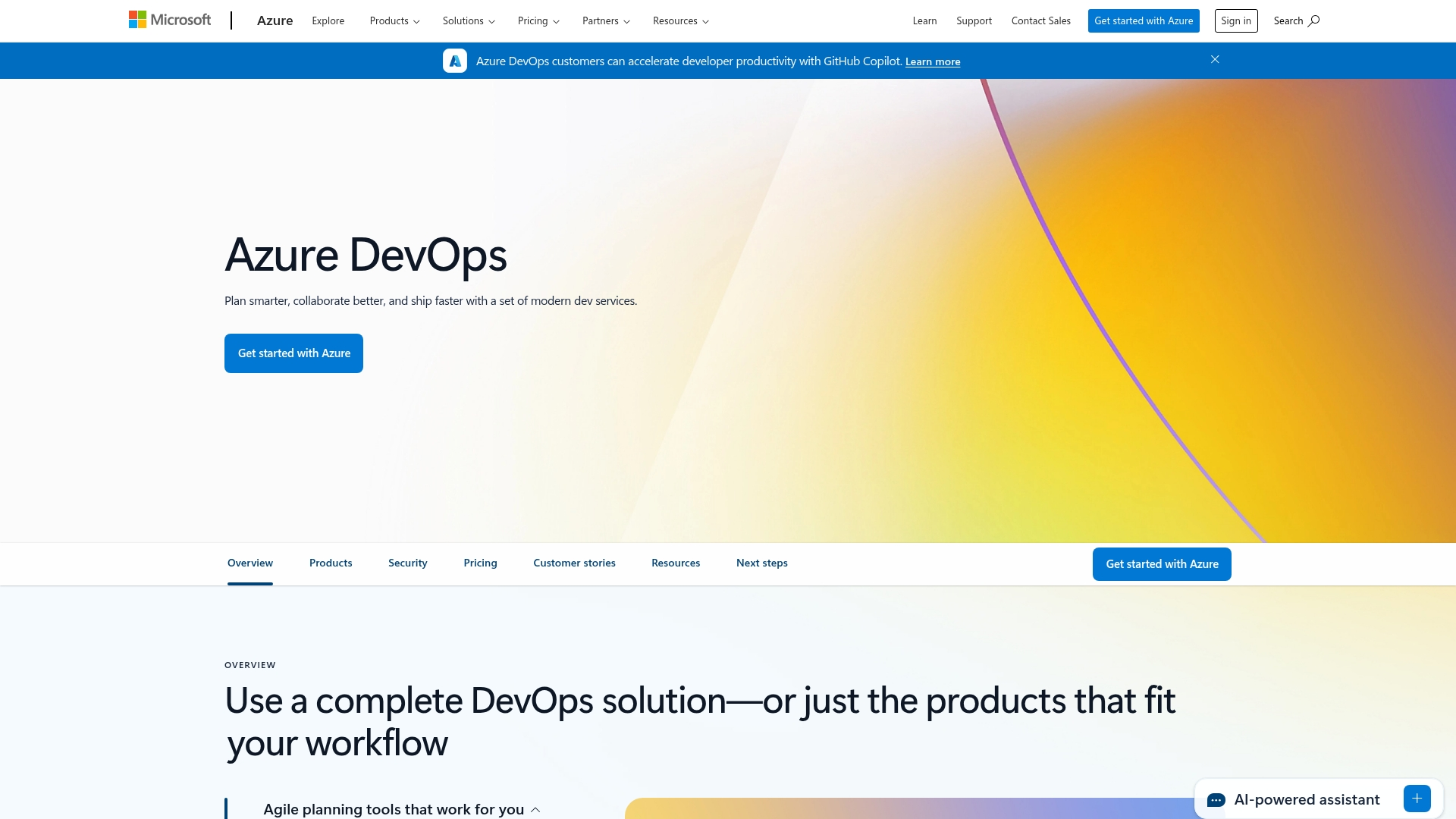Open the Contact Sales link

pos(1040,20)
